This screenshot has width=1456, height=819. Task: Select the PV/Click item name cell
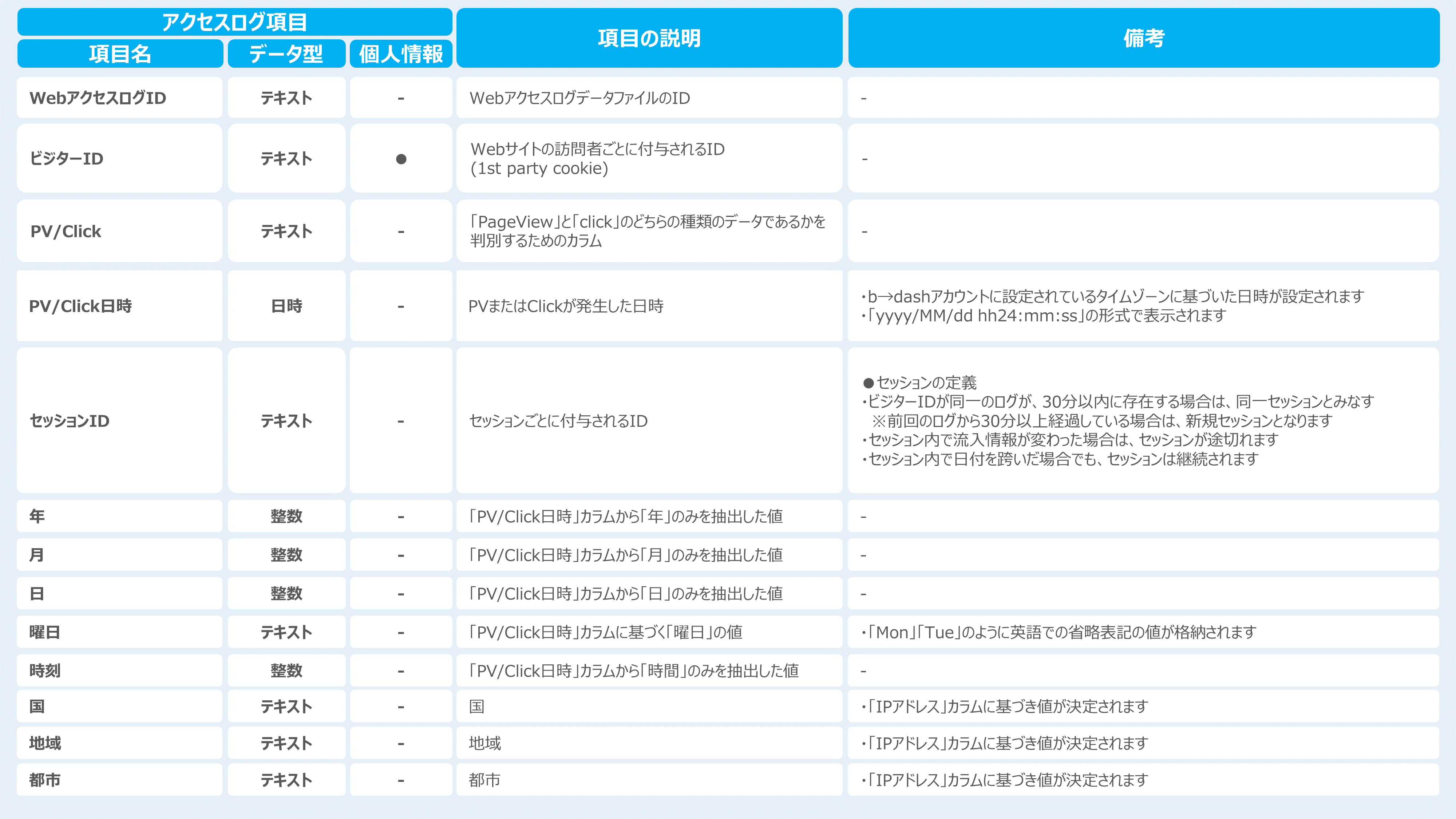coord(66,231)
